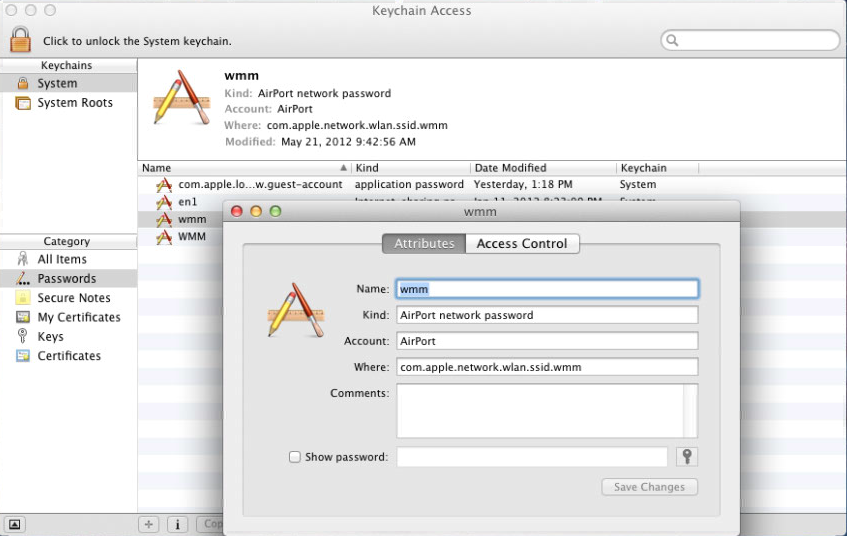Image resolution: width=847 pixels, height=536 pixels.
Task: Click the My Certificates icon
Action: pos(23,317)
